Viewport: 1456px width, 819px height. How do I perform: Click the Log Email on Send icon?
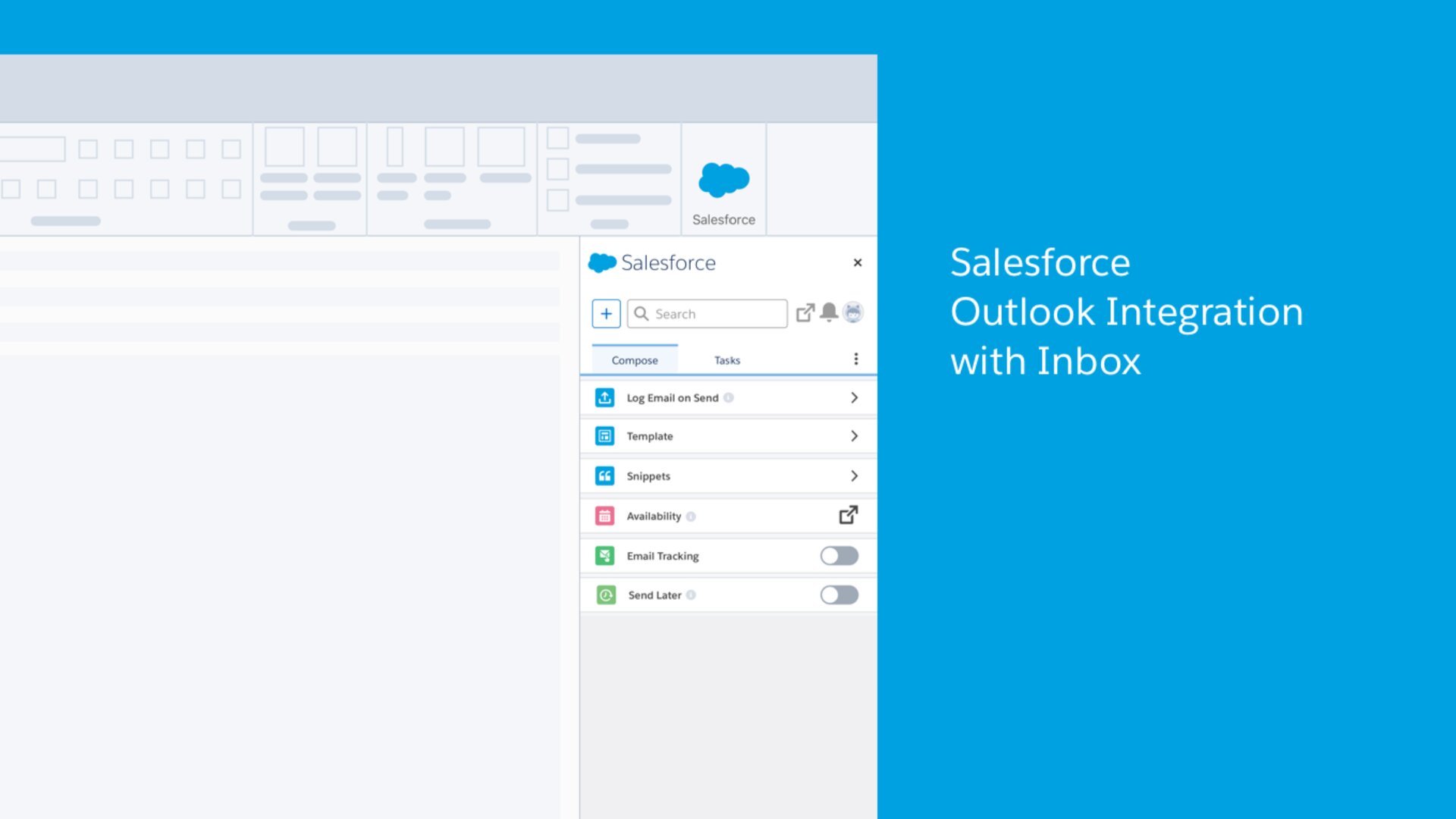[604, 397]
